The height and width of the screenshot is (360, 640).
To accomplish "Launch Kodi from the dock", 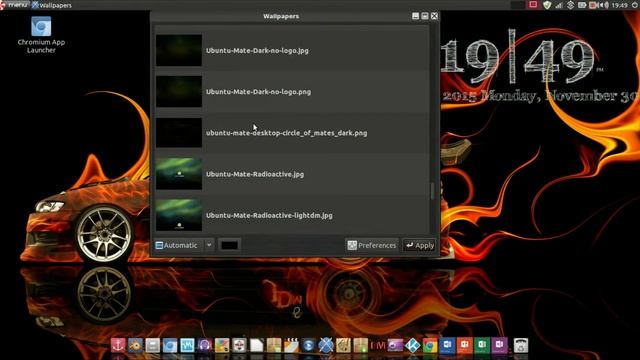I will coord(413,345).
